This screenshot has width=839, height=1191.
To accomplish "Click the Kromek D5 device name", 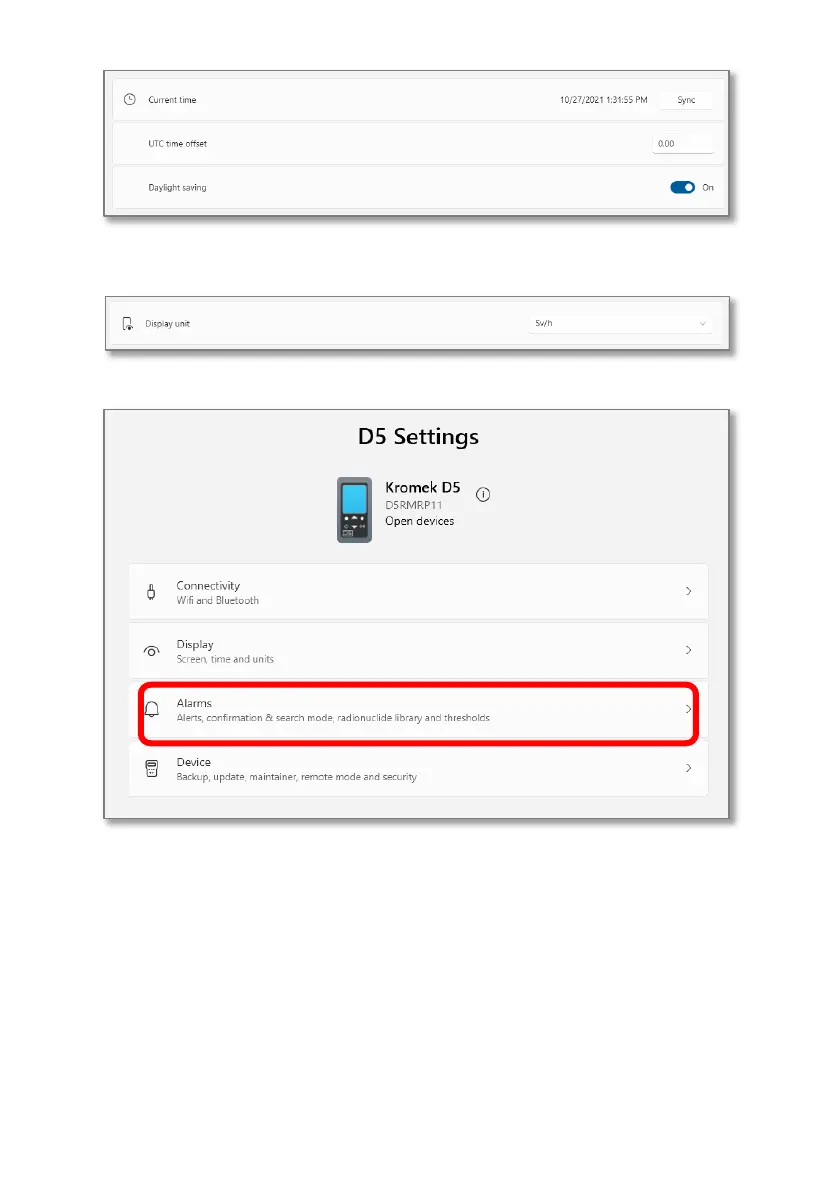I will click(423, 488).
